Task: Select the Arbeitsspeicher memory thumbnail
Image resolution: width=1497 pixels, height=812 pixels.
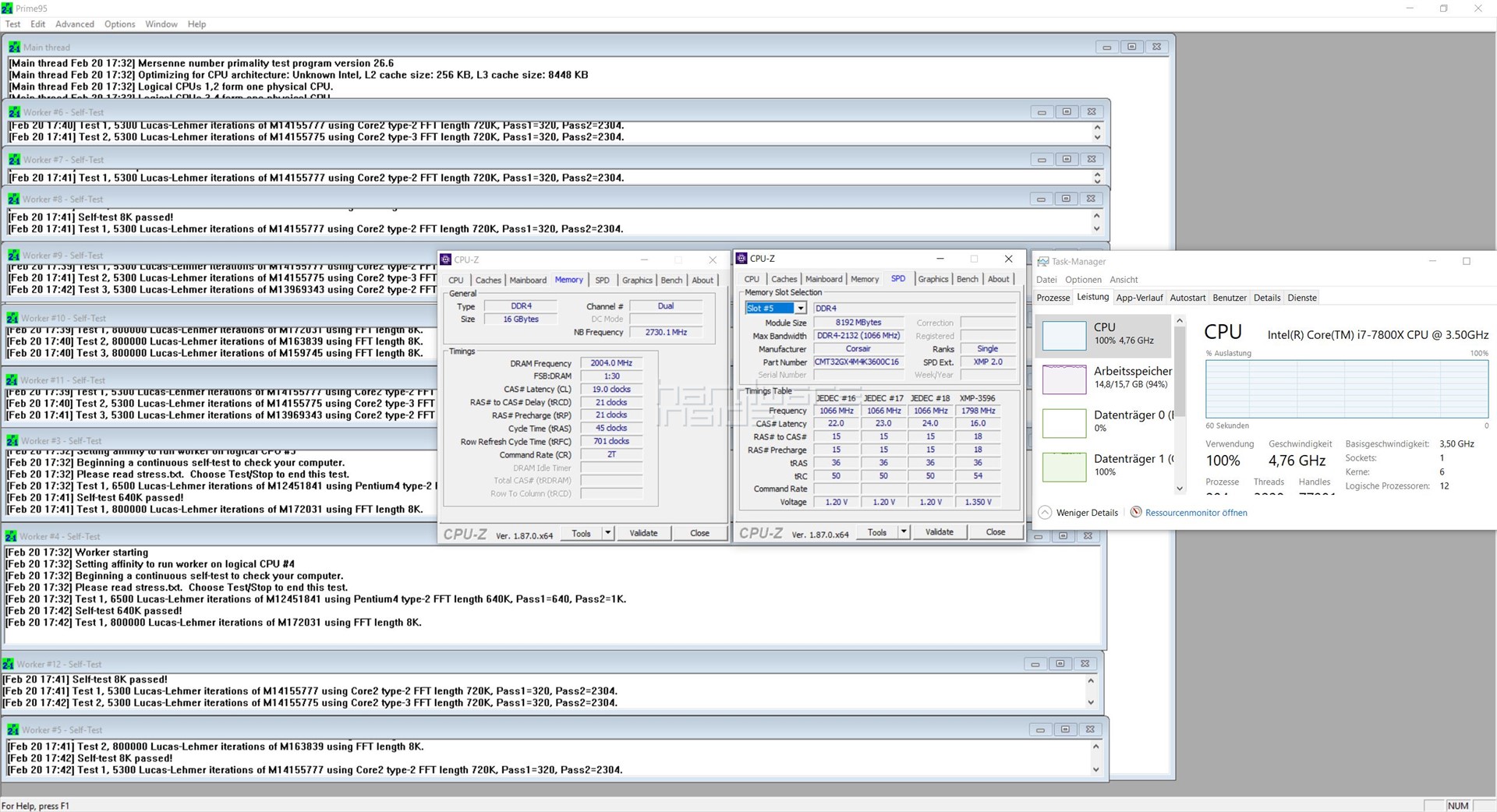Action: [1063, 380]
